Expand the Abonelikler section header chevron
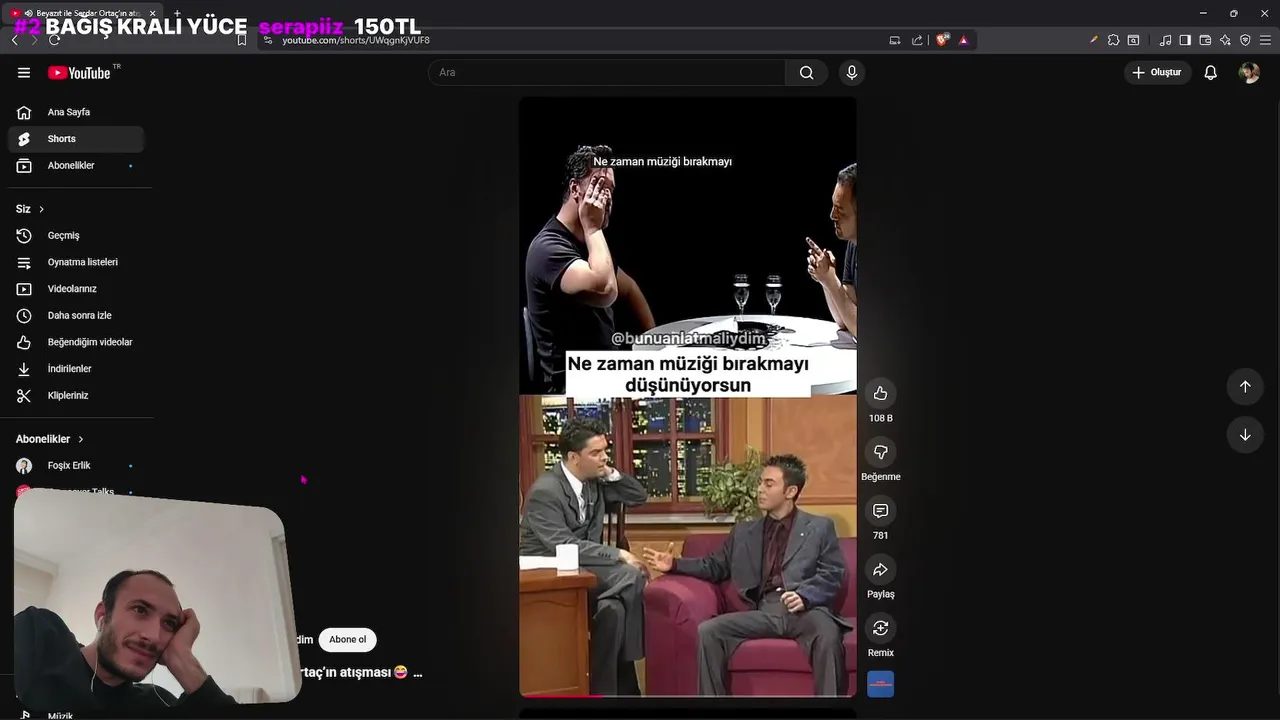 tap(81, 439)
